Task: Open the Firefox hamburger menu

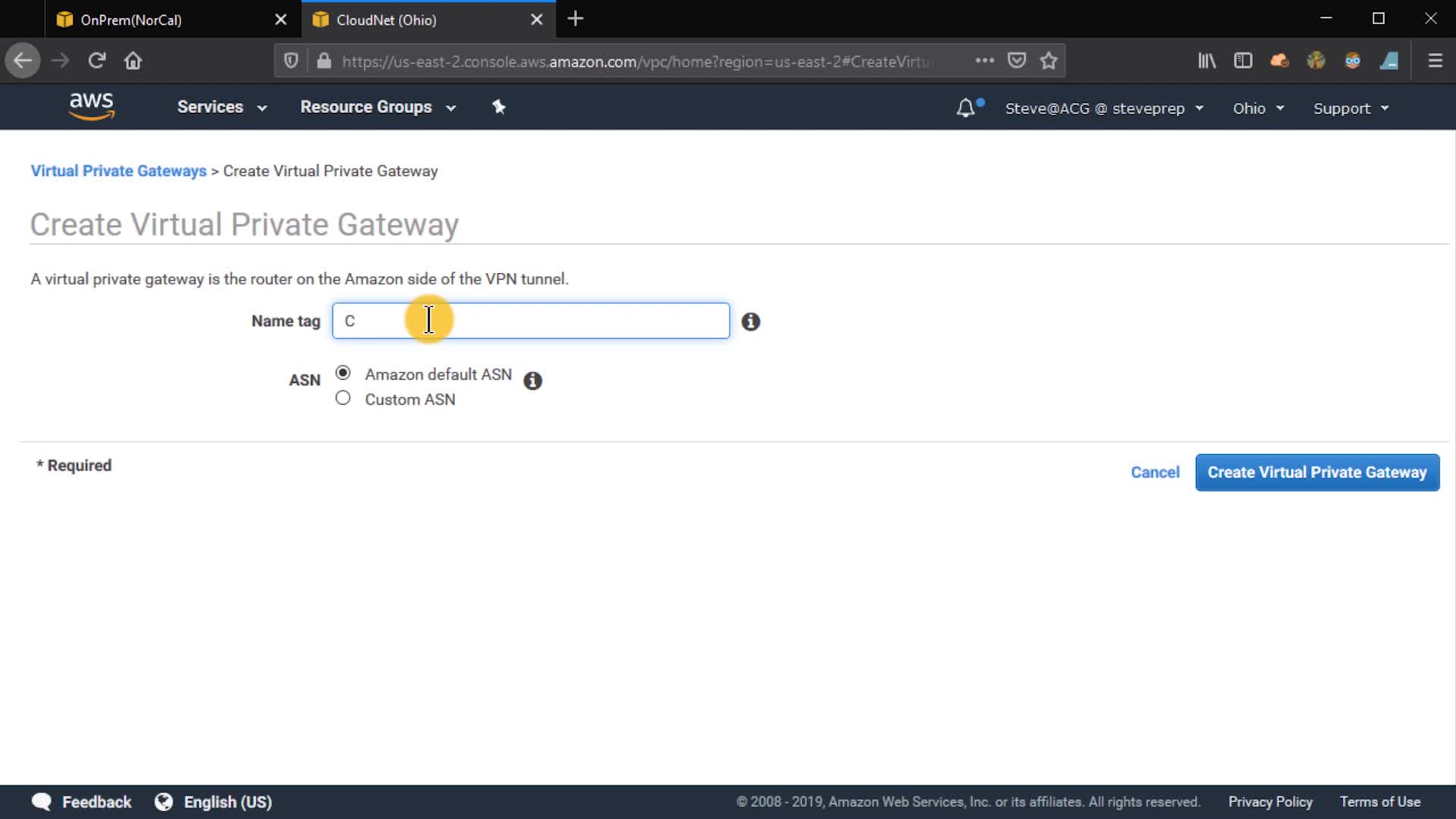Action: 1435,61
